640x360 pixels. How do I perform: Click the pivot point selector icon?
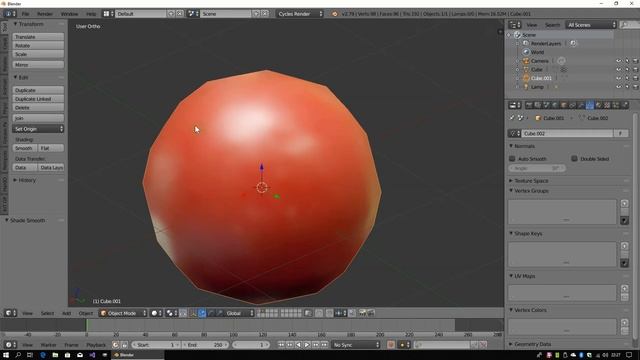[x=172, y=313]
